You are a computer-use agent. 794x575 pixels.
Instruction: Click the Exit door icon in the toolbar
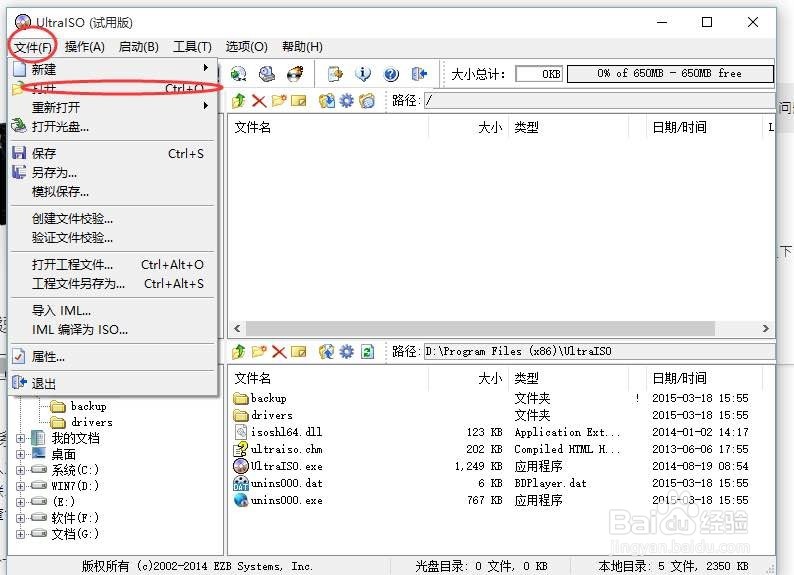(419, 74)
